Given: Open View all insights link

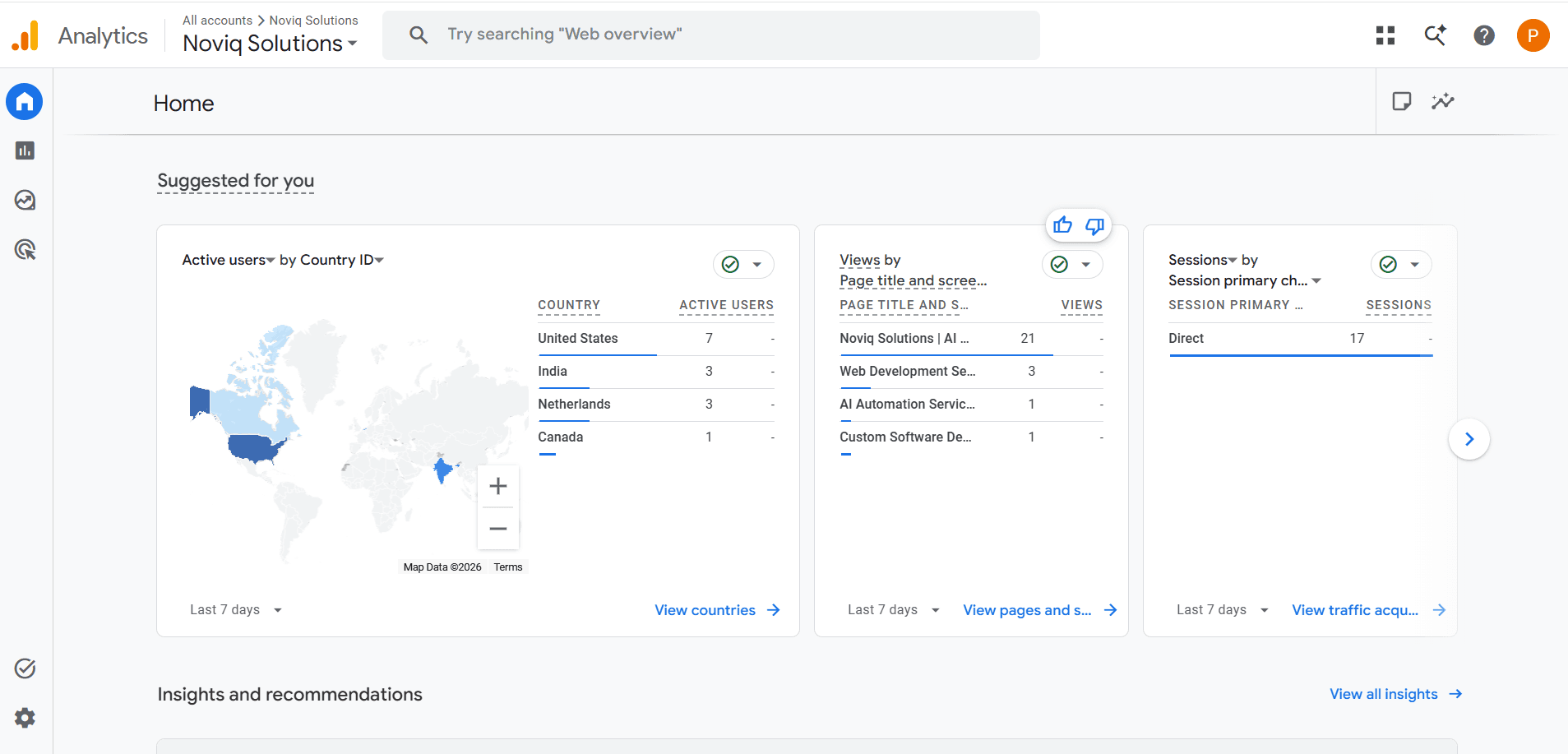Looking at the screenshot, I should (x=1396, y=694).
